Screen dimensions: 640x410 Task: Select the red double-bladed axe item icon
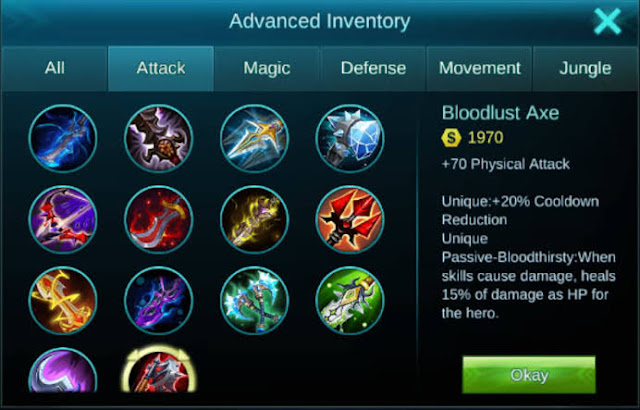[350, 219]
